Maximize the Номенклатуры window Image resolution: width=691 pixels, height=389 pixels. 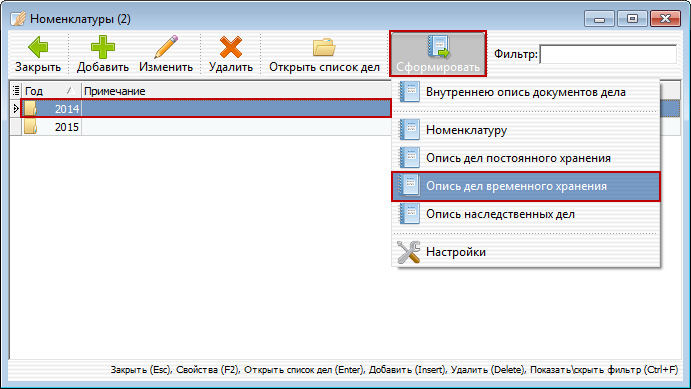[x=632, y=19]
